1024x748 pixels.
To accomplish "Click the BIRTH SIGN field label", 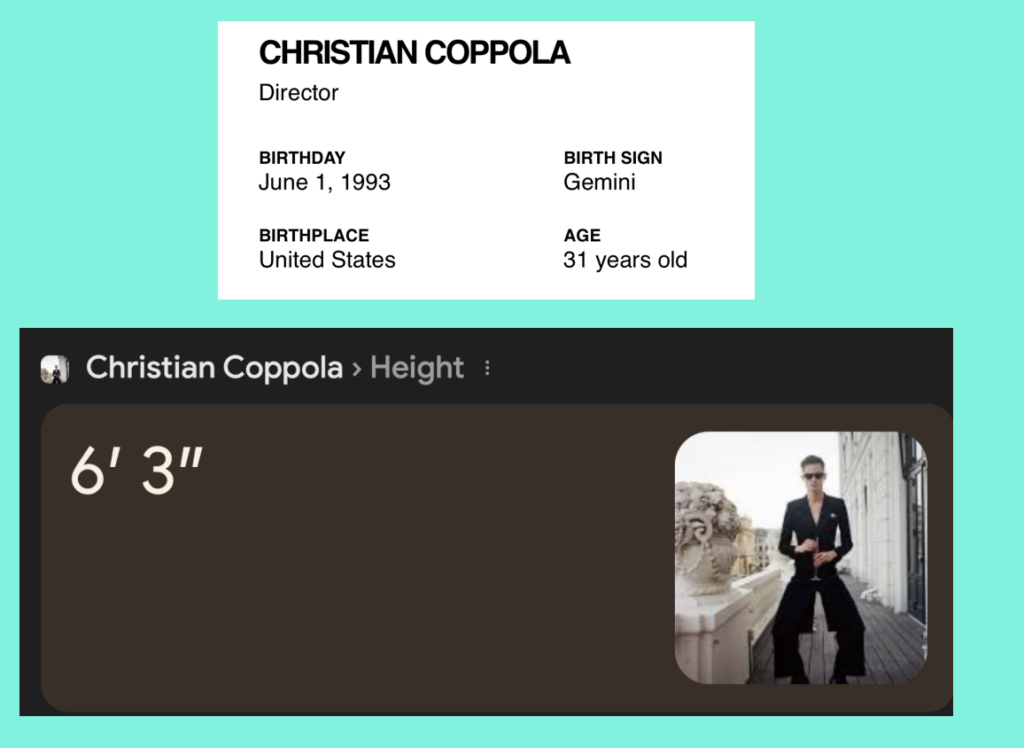I will coord(612,157).
